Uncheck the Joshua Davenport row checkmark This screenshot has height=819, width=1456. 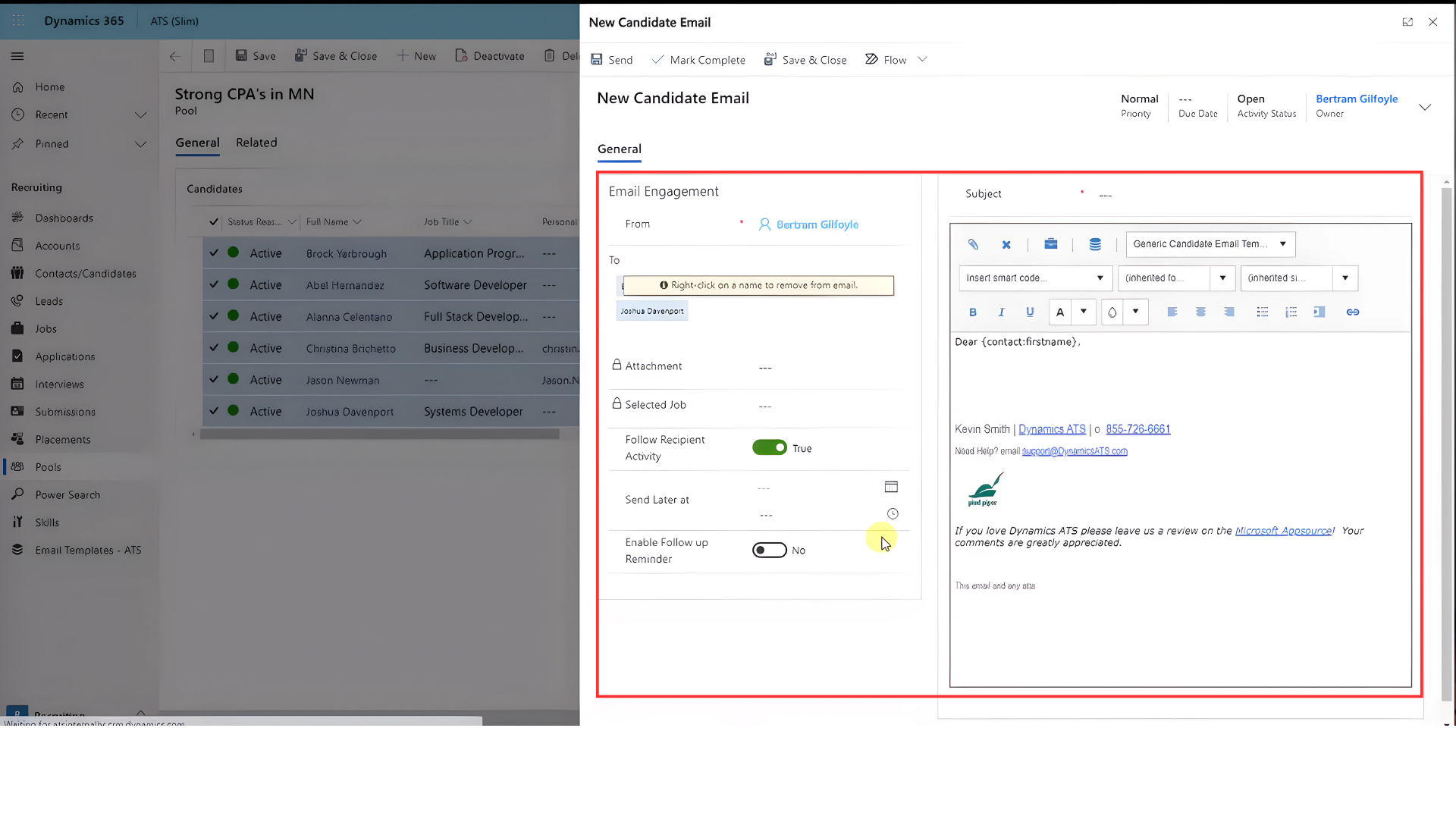pyautogui.click(x=214, y=411)
